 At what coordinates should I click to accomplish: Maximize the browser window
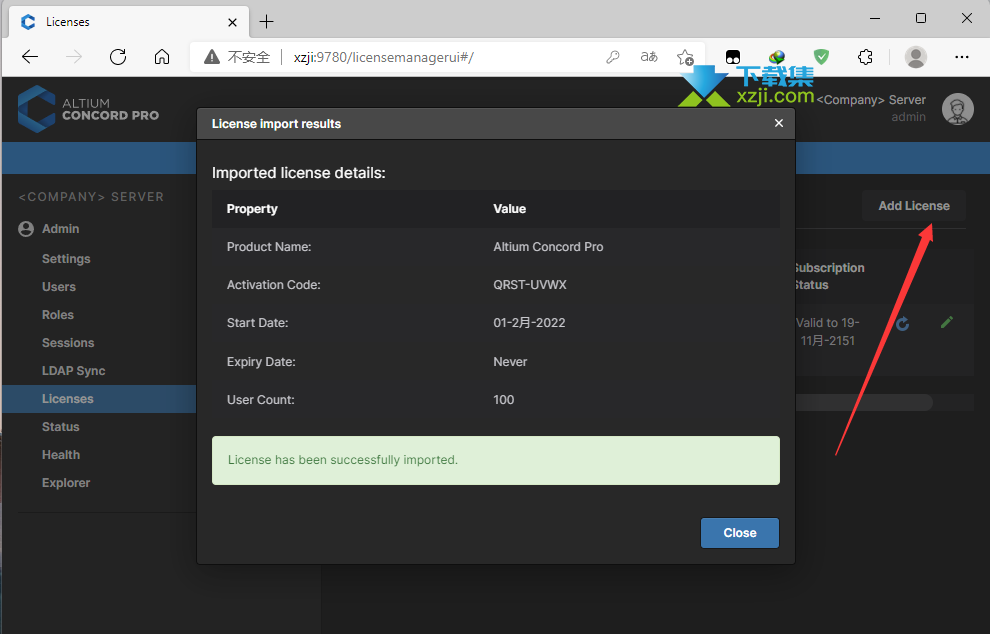coord(921,18)
